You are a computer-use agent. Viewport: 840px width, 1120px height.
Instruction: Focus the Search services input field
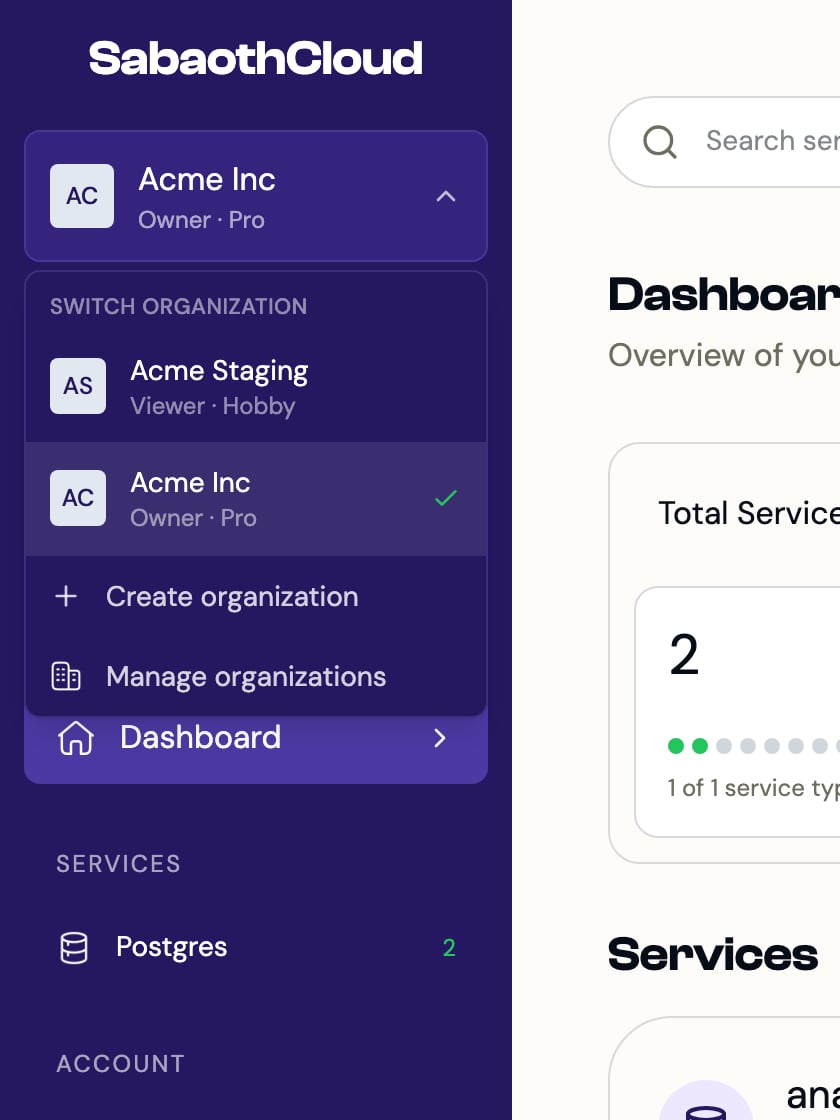(x=724, y=141)
